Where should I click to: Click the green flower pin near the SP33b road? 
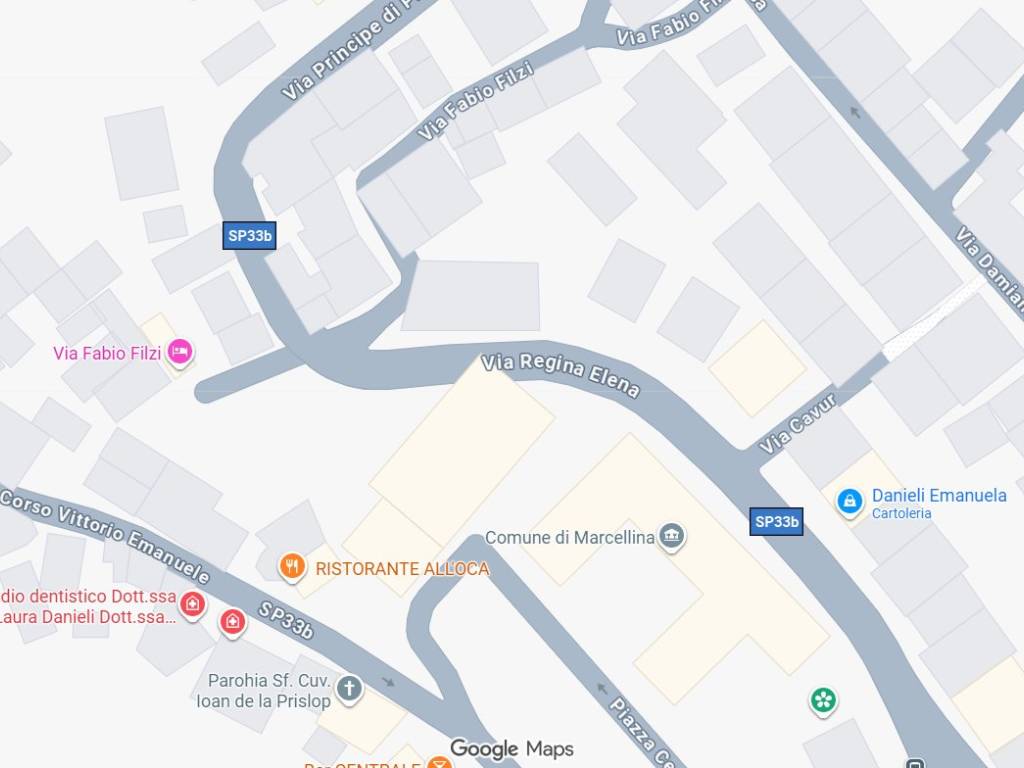click(824, 701)
